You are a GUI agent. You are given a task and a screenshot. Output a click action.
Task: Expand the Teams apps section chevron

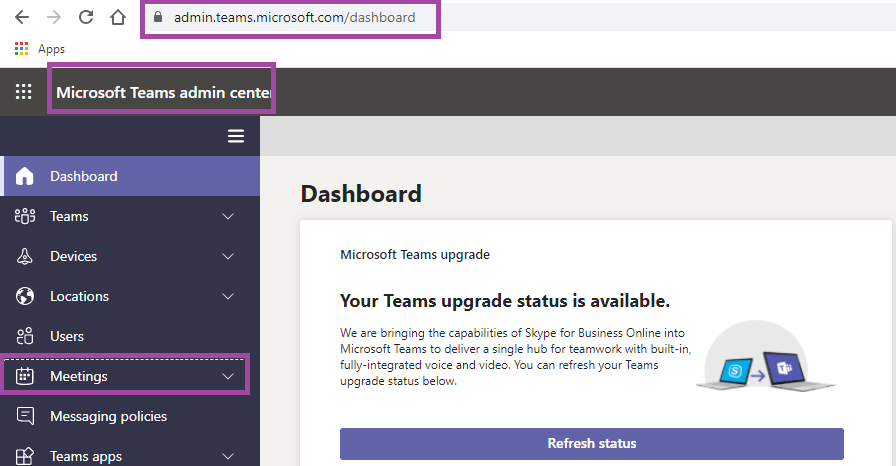pyautogui.click(x=228, y=456)
